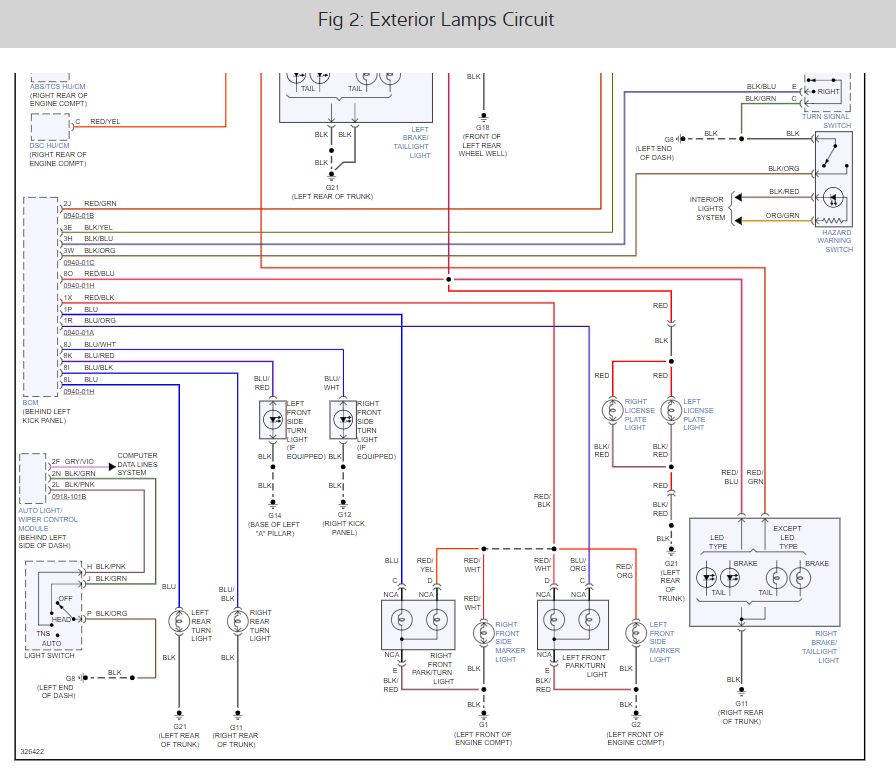Click the G14 ground label

click(274, 515)
